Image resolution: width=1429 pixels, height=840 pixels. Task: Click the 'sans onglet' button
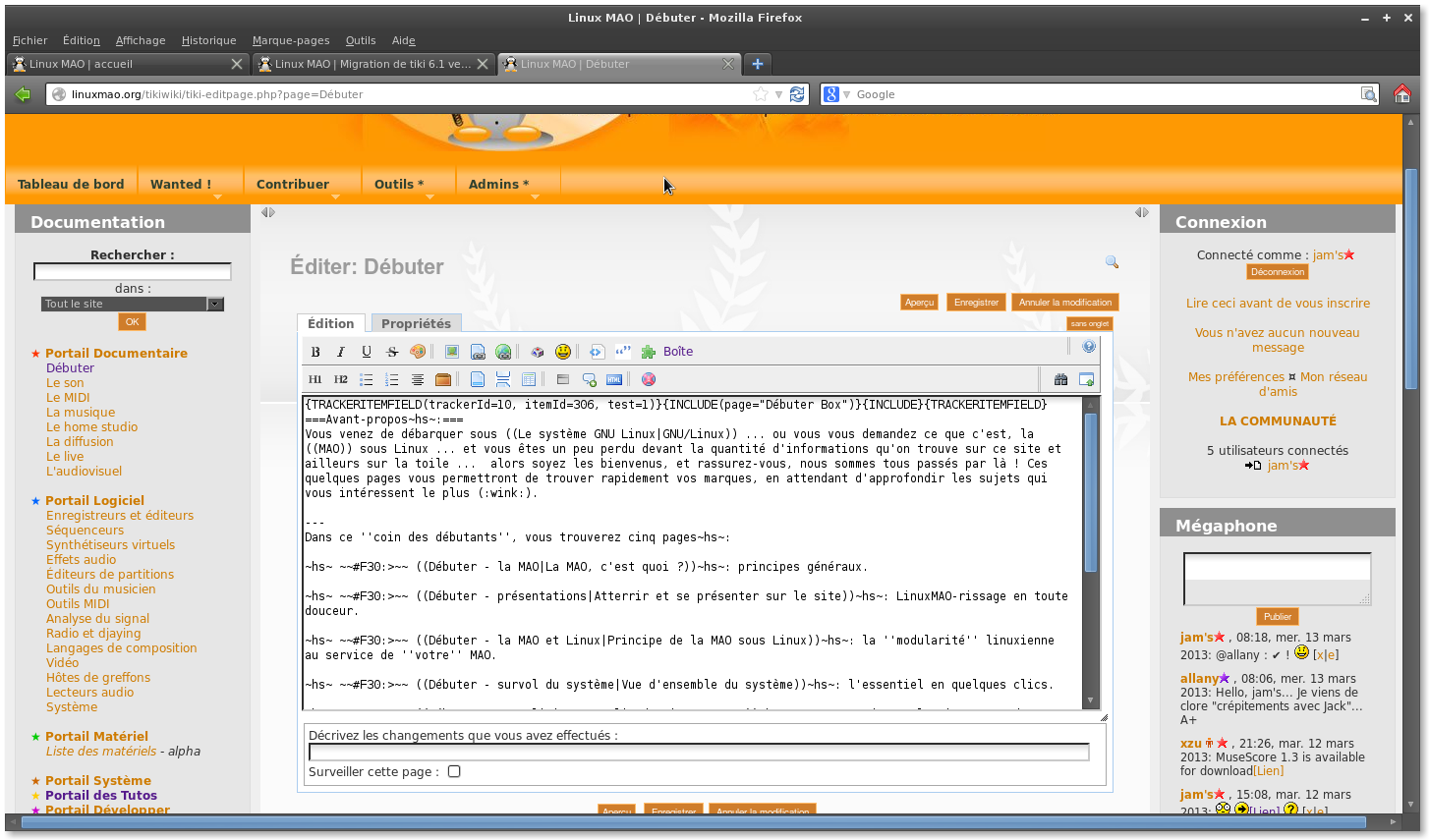[1090, 323]
